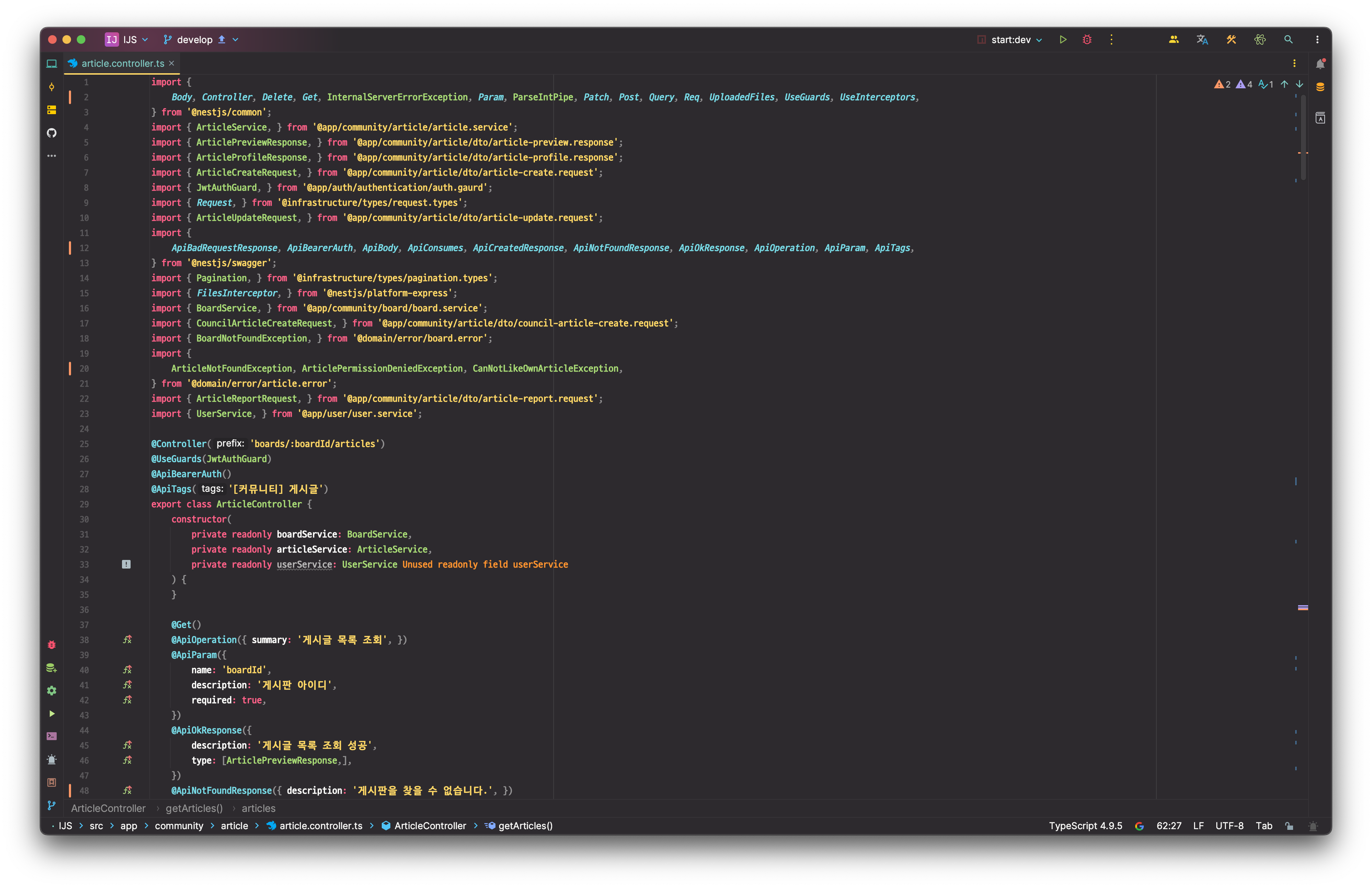Open the Terminal tool window
1372x888 pixels.
pyautogui.click(x=51, y=736)
